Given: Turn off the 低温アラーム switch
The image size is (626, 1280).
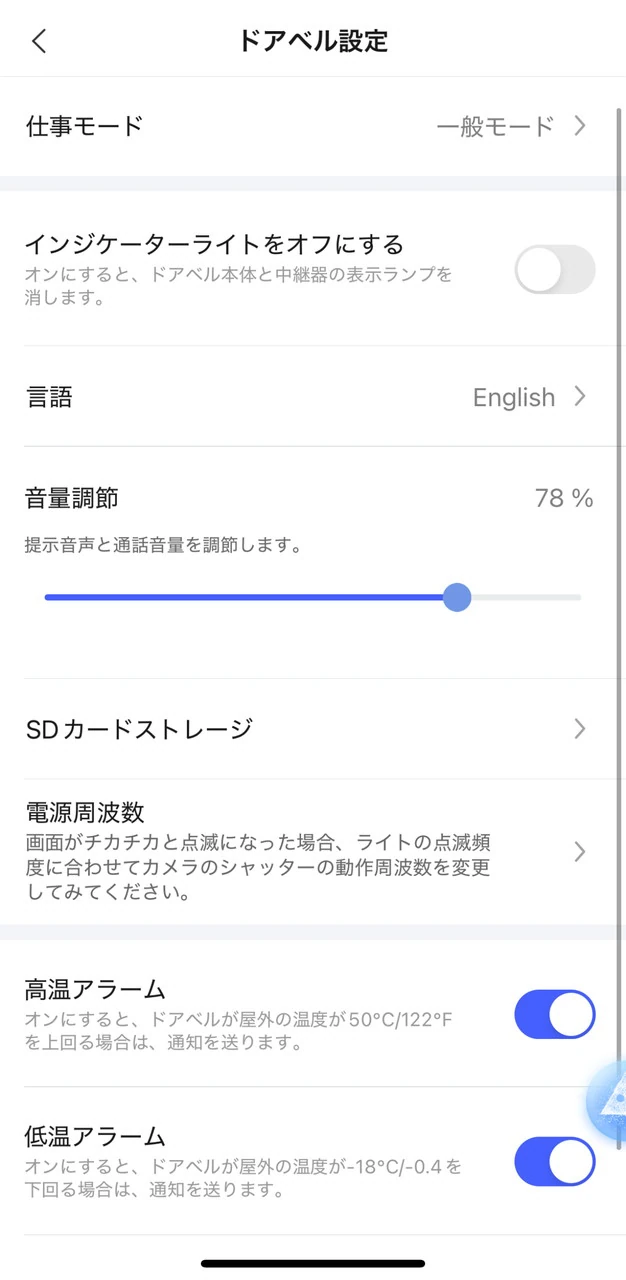Looking at the screenshot, I should (554, 1161).
